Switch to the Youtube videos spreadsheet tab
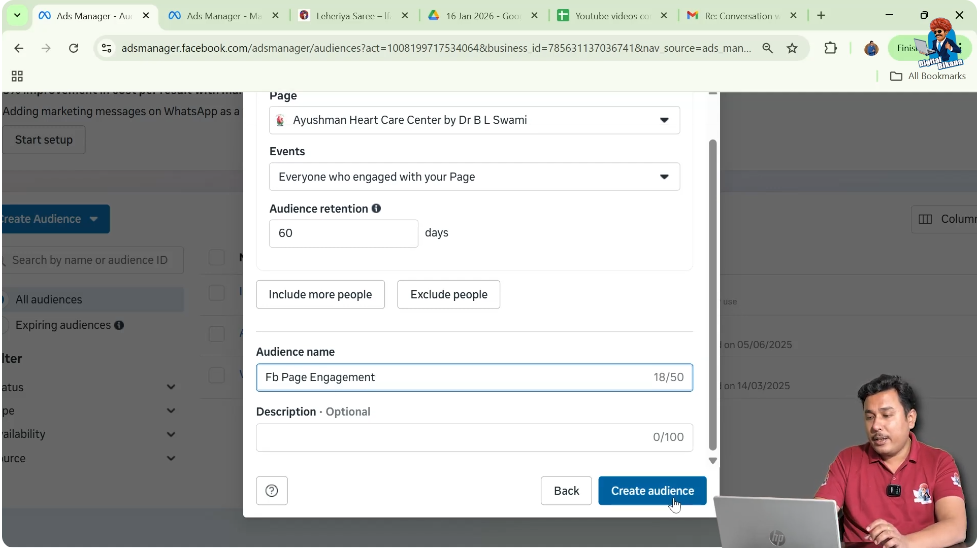This screenshot has width=978, height=548. [612, 16]
